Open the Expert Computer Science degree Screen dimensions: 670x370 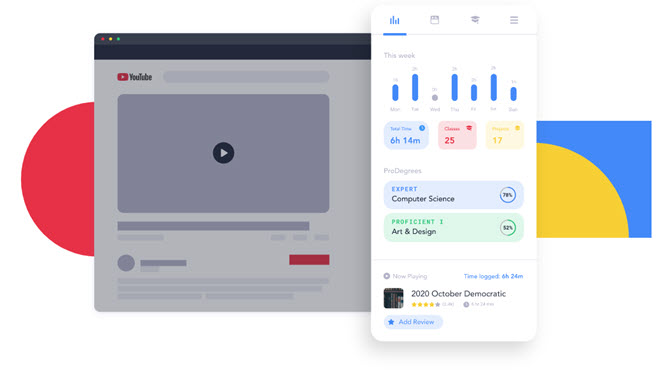coord(453,195)
